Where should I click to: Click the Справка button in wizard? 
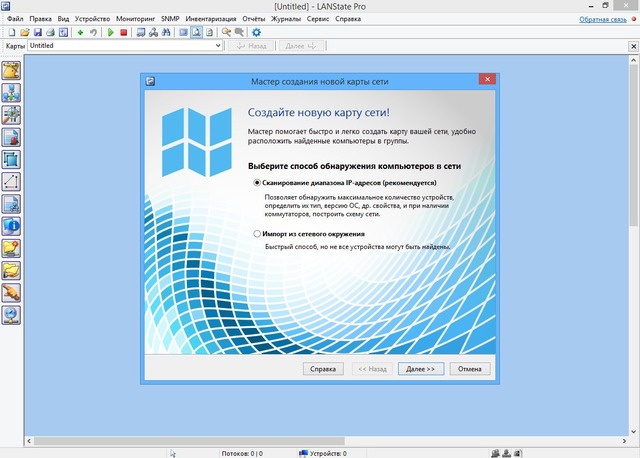pos(323,368)
